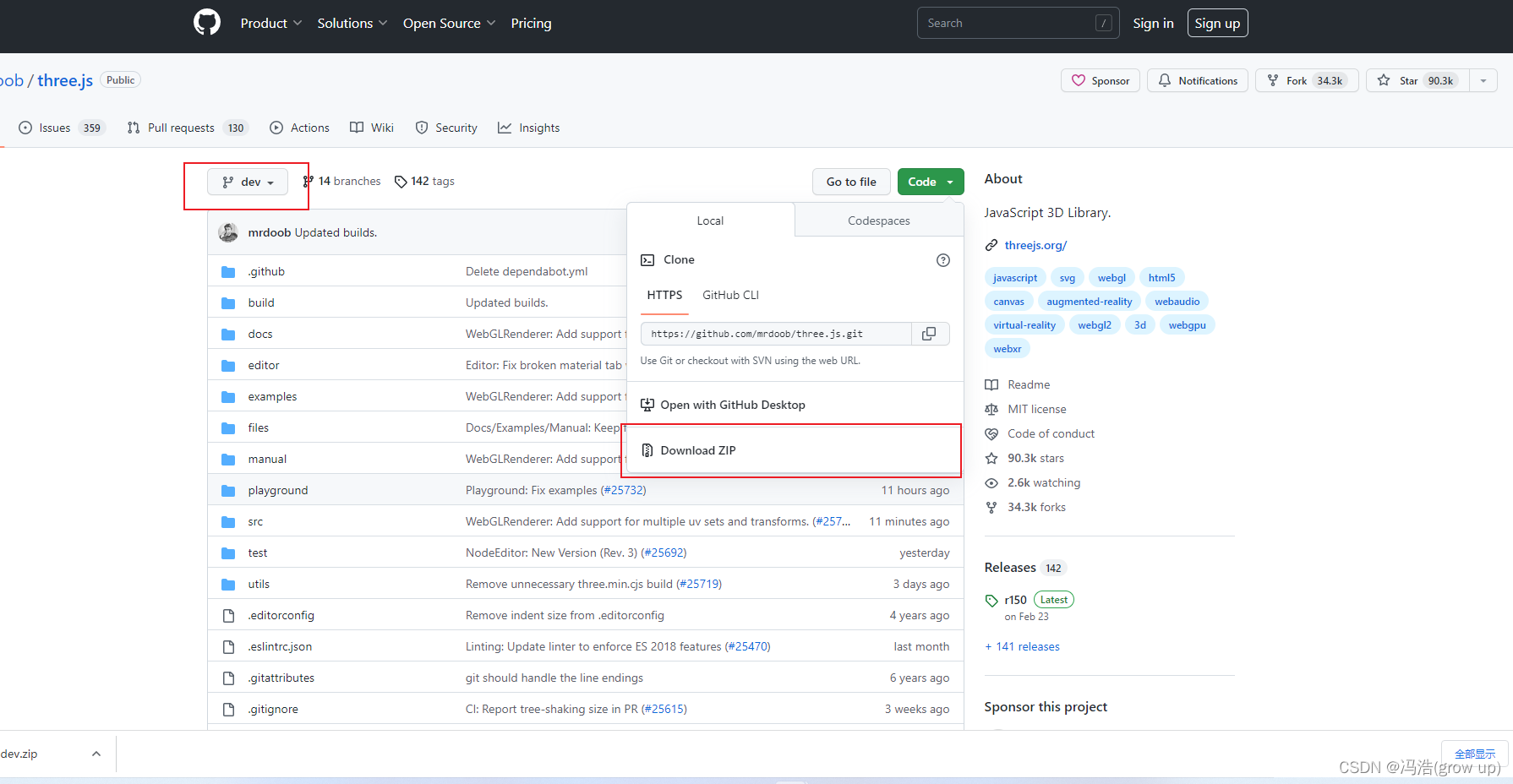This screenshot has height=784, width=1513.
Task: Open the Pricing page
Action: [531, 24]
